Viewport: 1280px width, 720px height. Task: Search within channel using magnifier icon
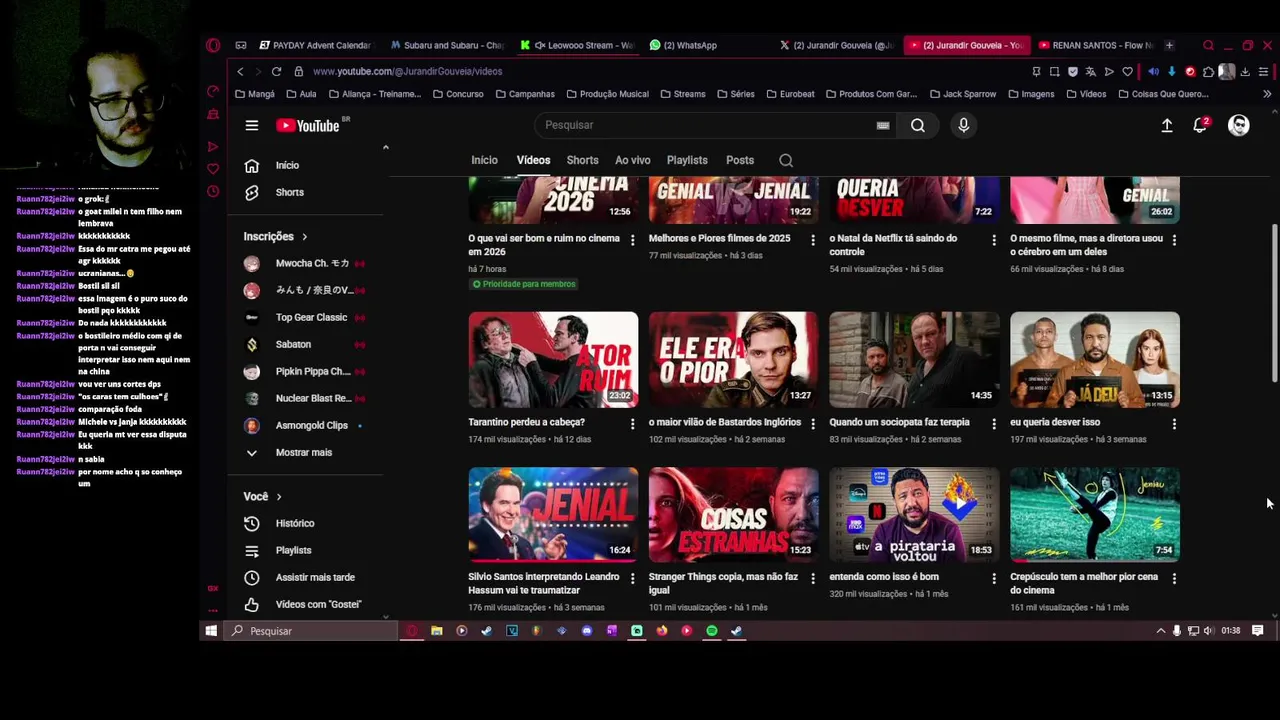[x=786, y=160]
